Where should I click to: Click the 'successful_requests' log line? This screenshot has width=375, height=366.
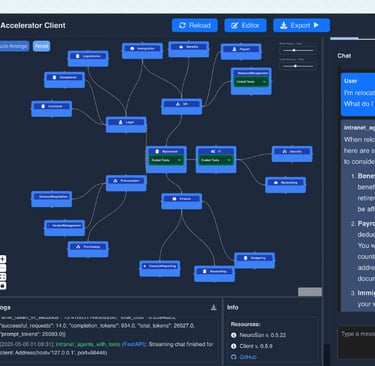click(x=97, y=325)
